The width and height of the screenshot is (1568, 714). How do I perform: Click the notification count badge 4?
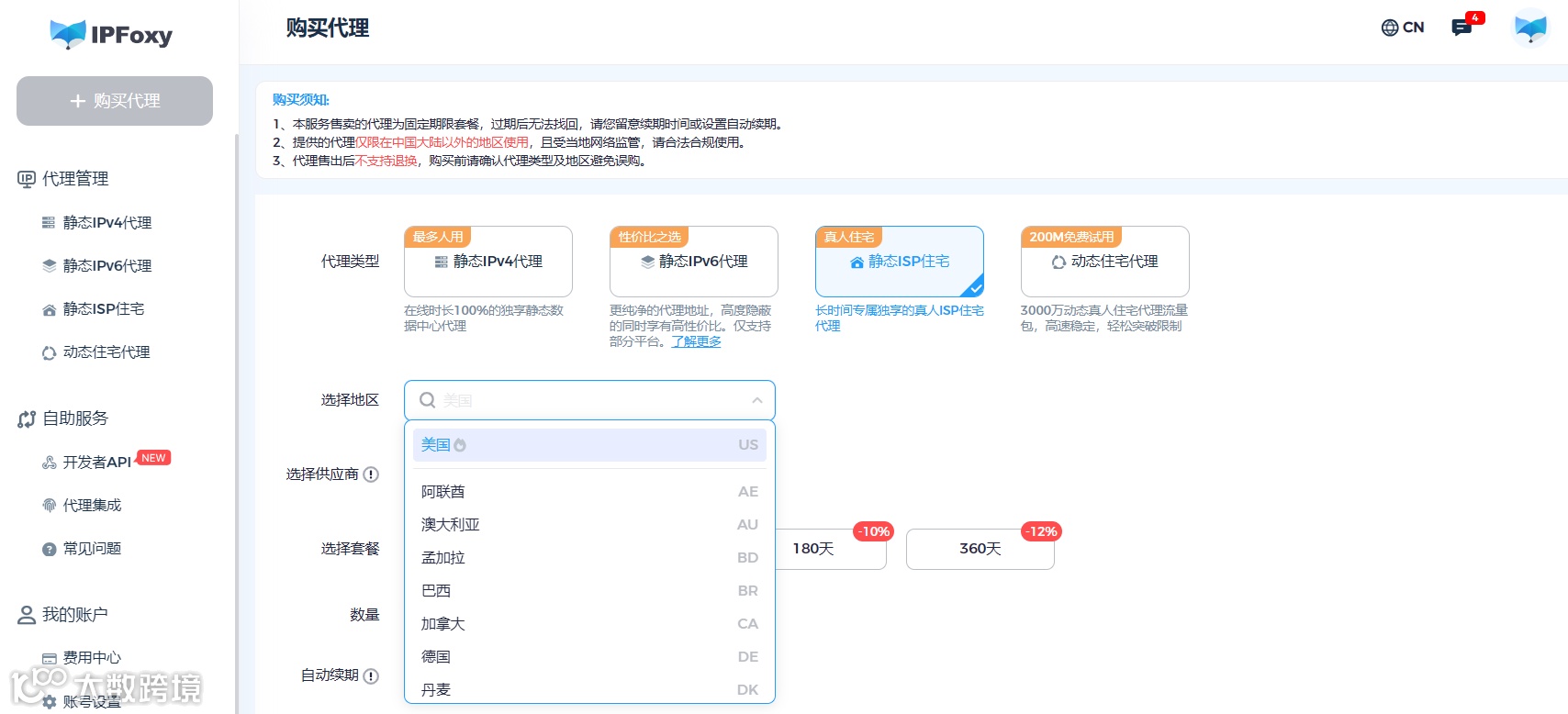pyautogui.click(x=1475, y=17)
